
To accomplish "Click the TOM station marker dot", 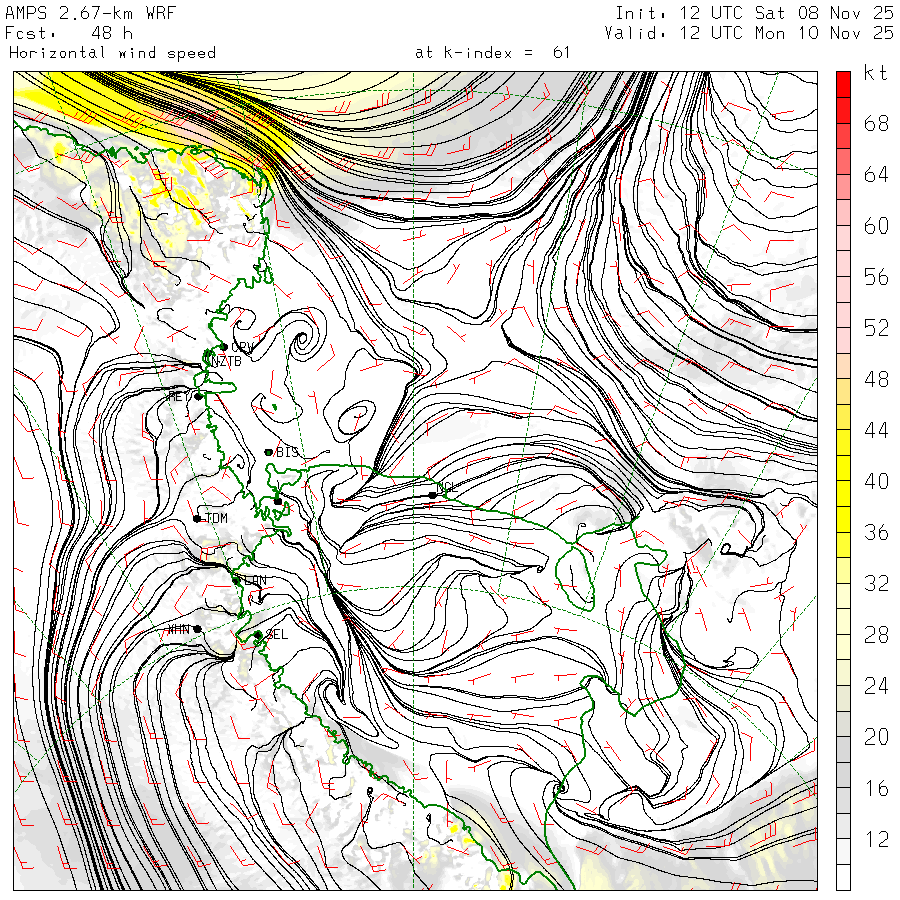I will point(197,519).
